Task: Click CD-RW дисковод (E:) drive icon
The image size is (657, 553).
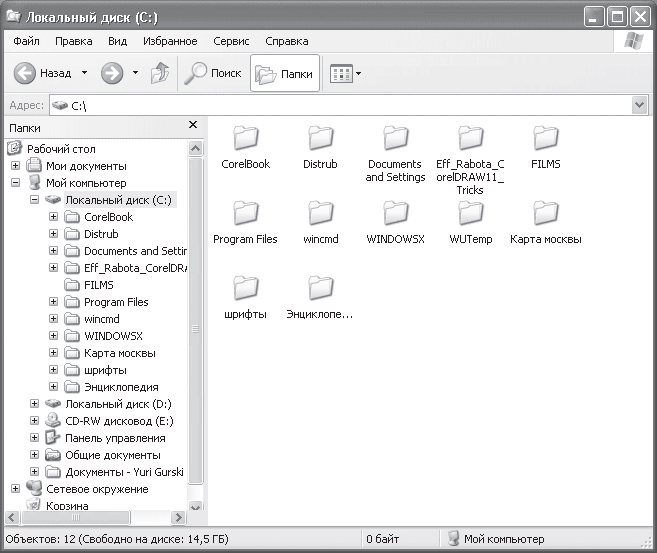Action: pyautogui.click(x=53, y=420)
